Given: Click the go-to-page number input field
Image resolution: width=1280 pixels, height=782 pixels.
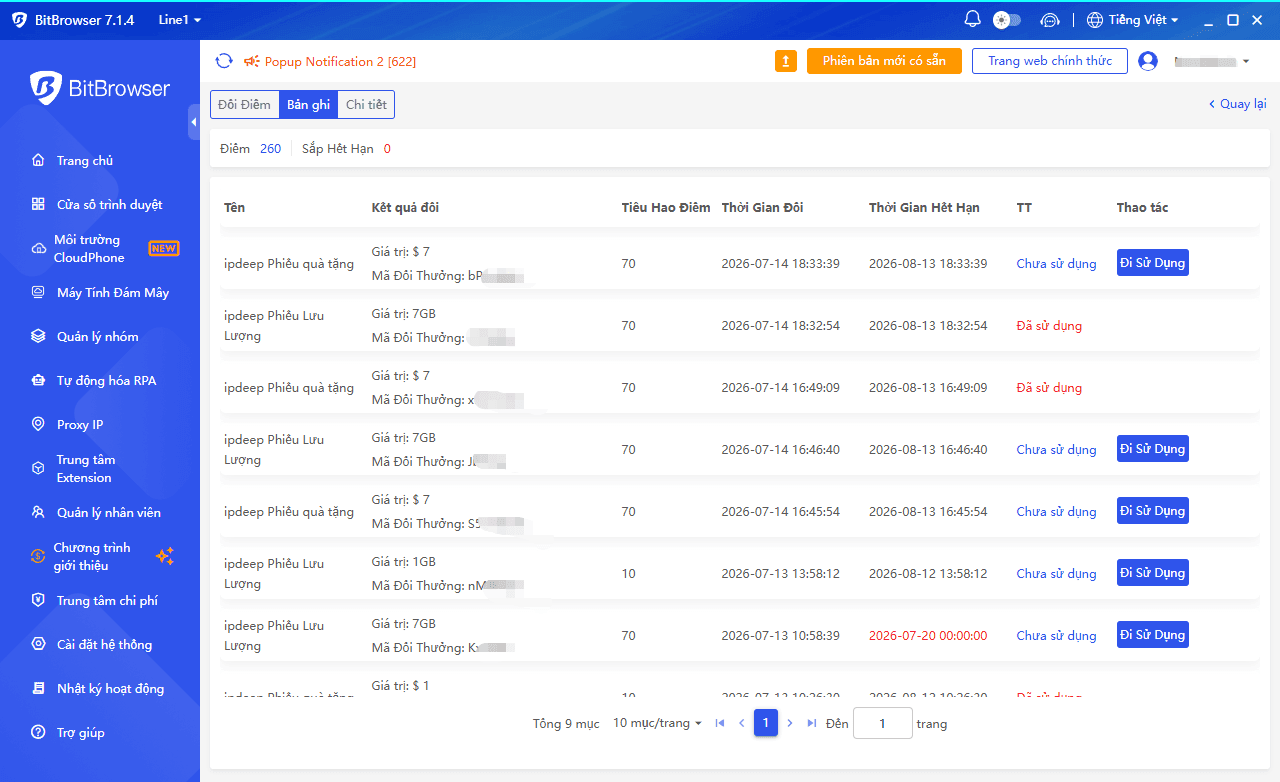Looking at the screenshot, I should click(x=883, y=723).
